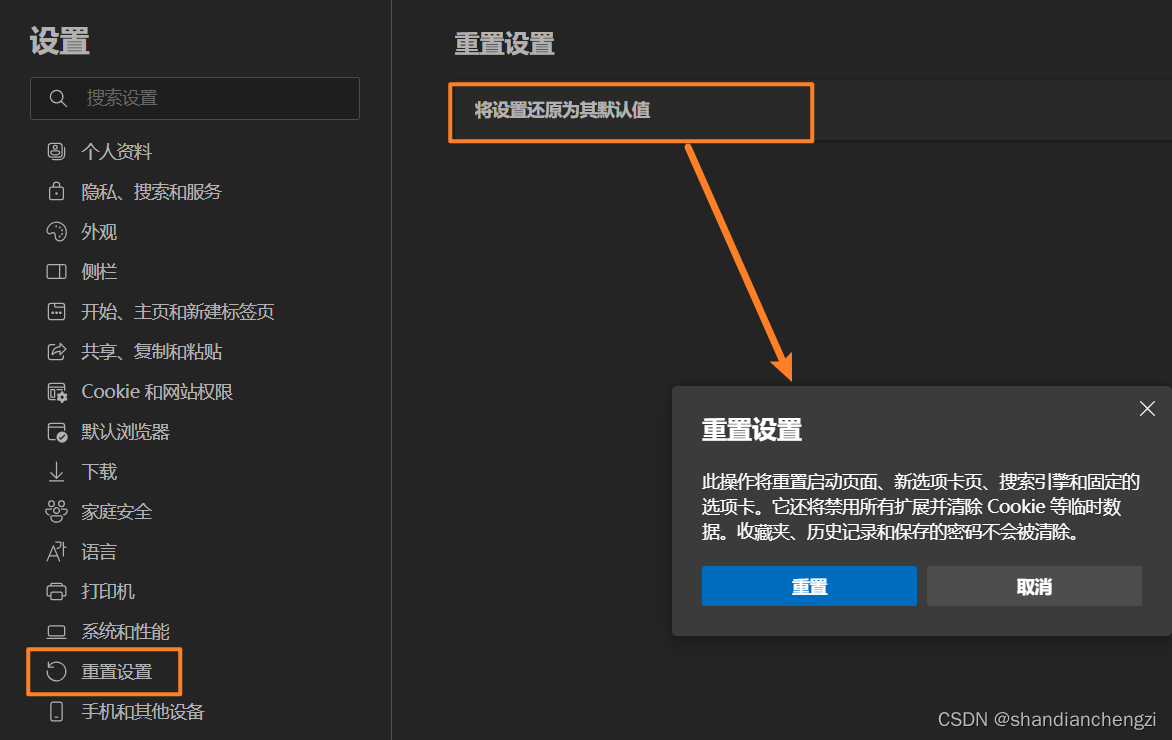
Task: Click the download arrow icon beside 下载
Action: (56, 471)
